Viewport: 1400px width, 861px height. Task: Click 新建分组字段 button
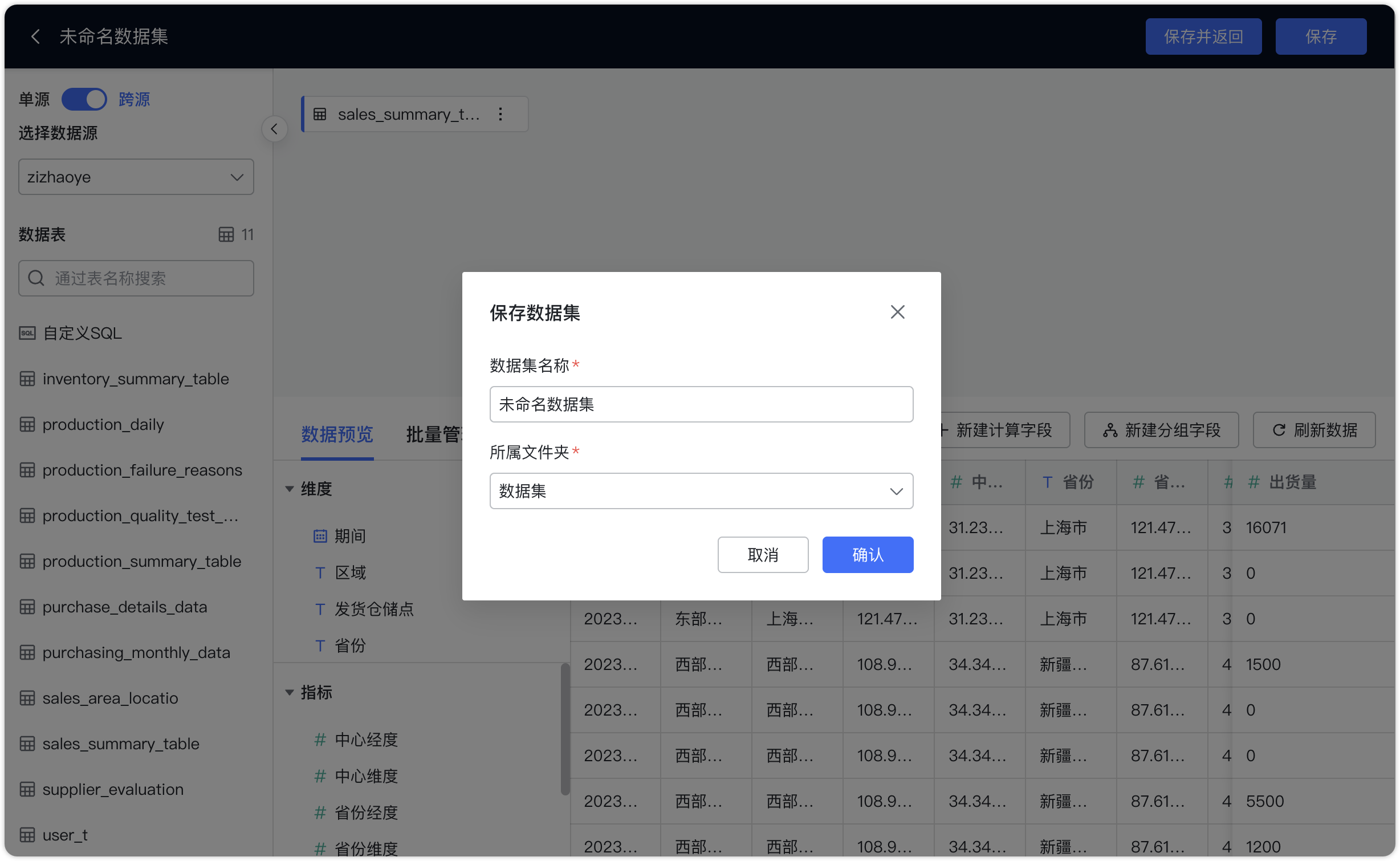tap(1161, 430)
